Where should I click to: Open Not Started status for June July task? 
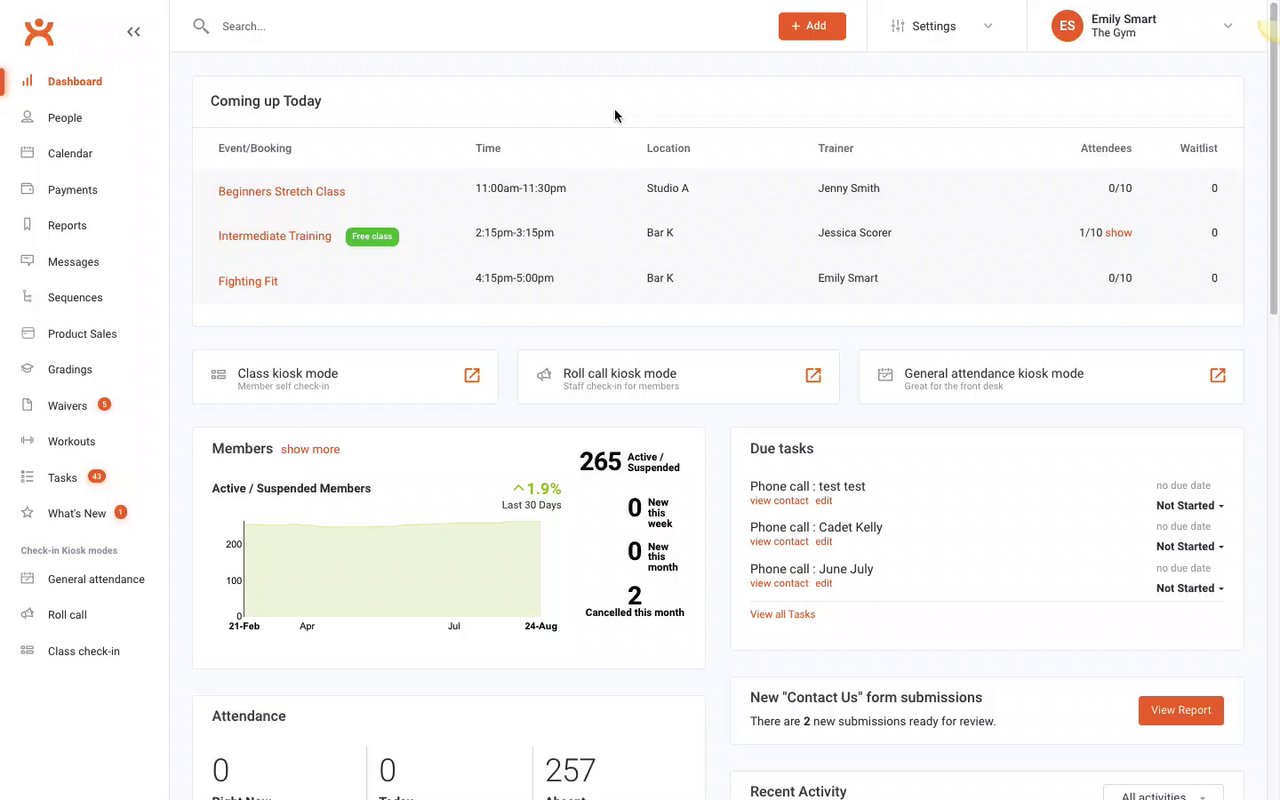click(1190, 588)
